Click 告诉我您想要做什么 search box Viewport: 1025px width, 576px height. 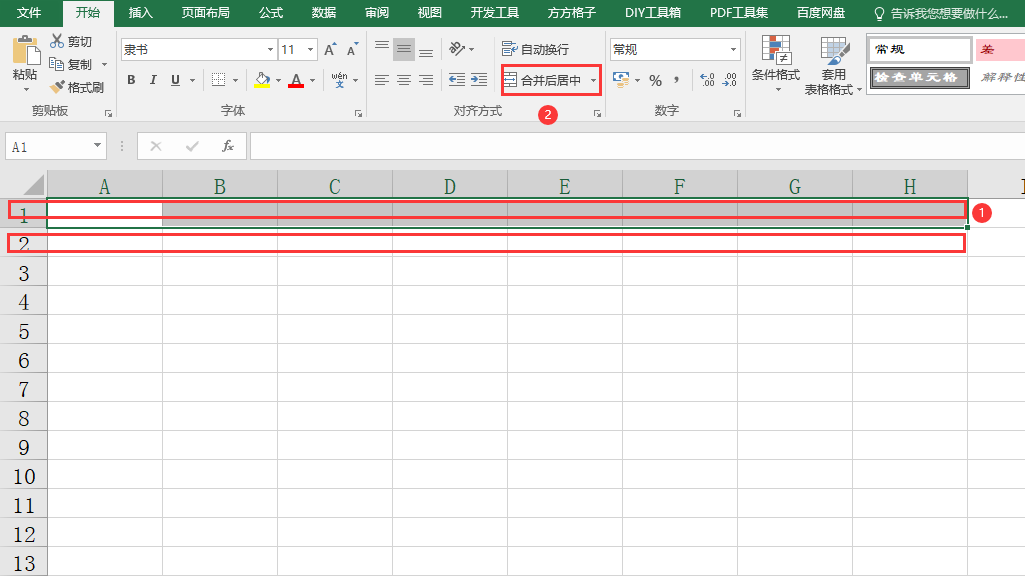[x=941, y=13]
